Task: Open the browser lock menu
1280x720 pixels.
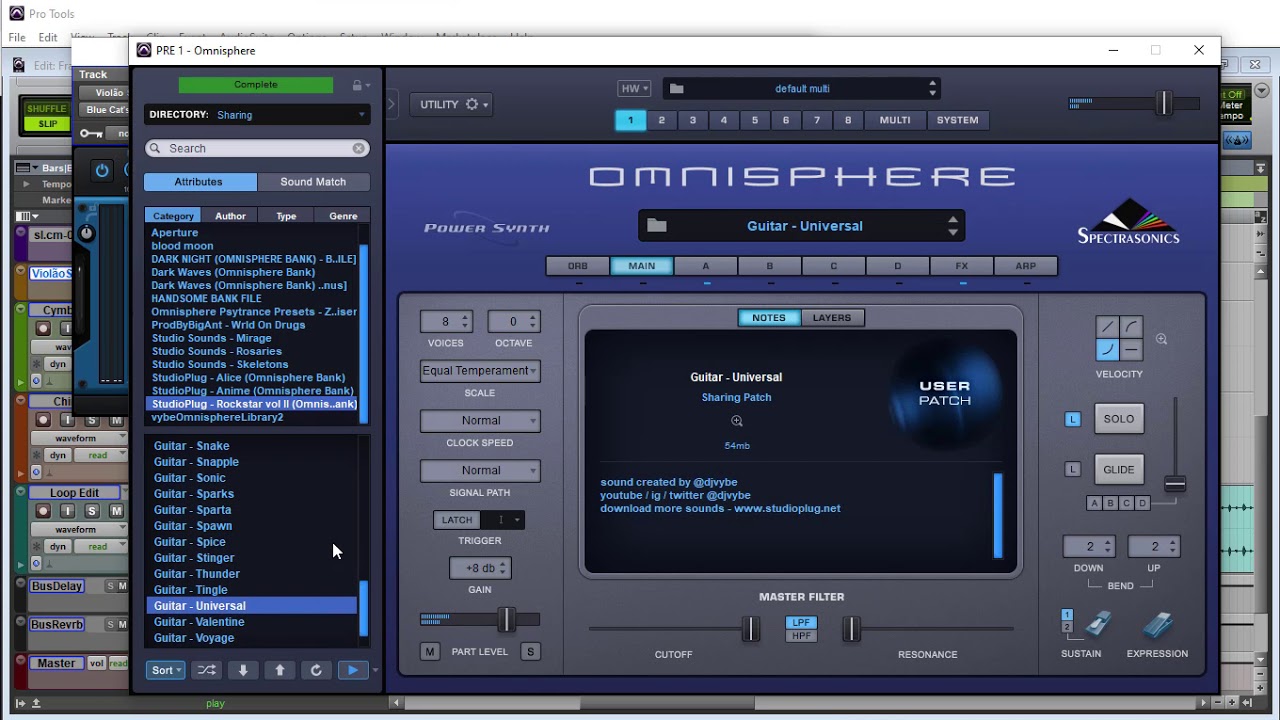Action: tap(361, 85)
